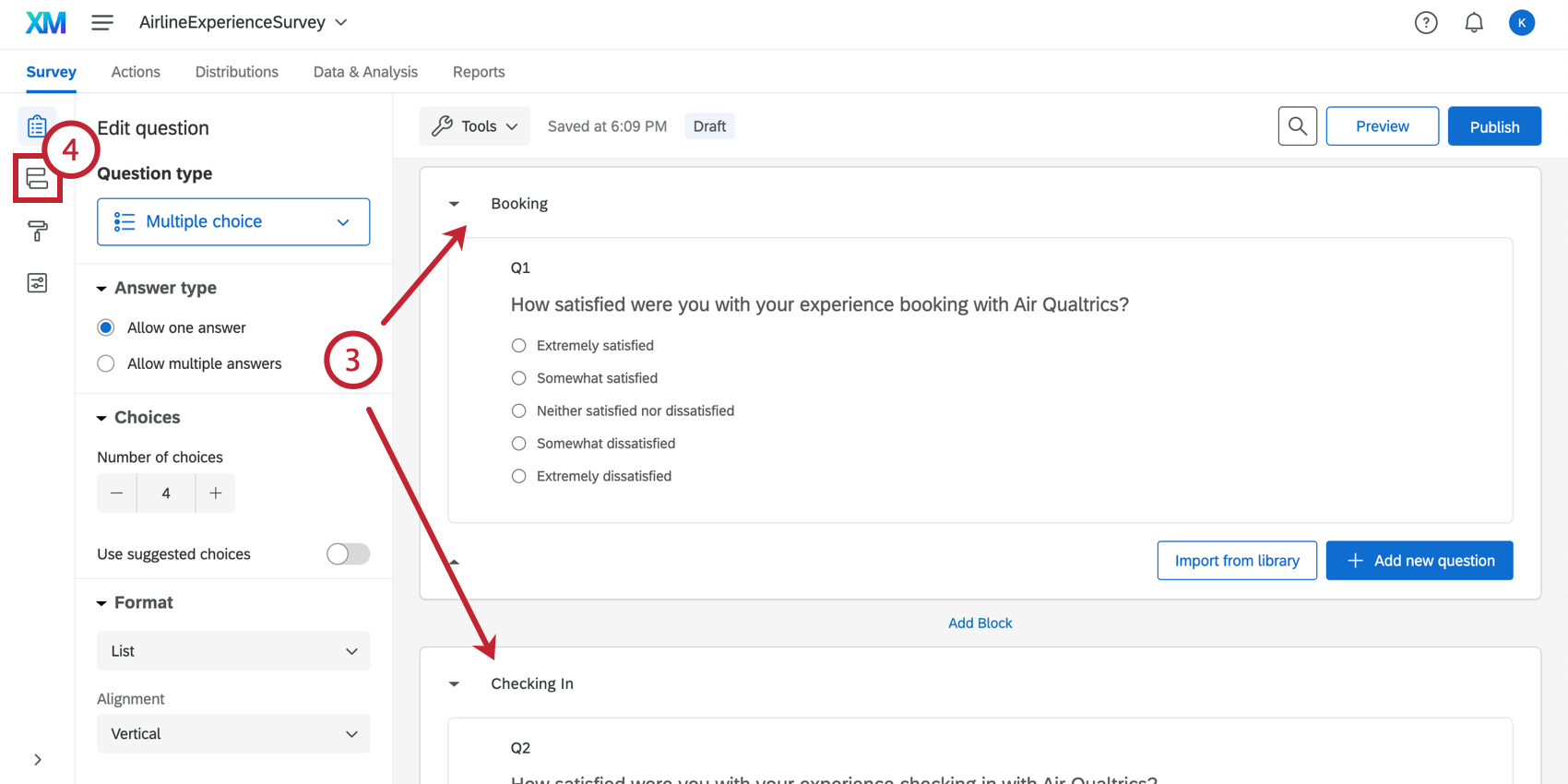
Task: Open the K account avatar menu
Action: coord(1522,22)
